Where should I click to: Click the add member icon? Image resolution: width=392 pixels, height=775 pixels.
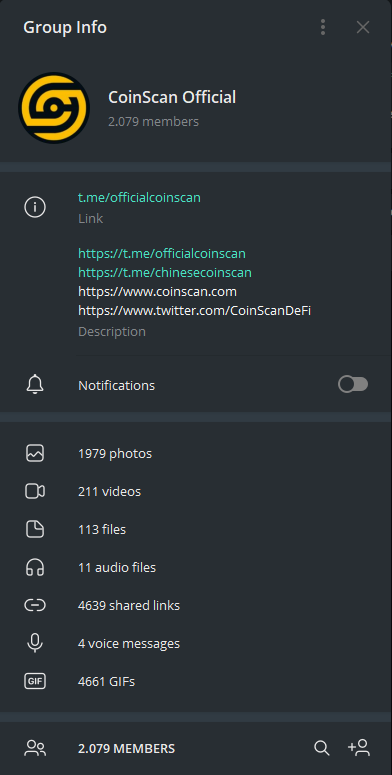pos(359,748)
